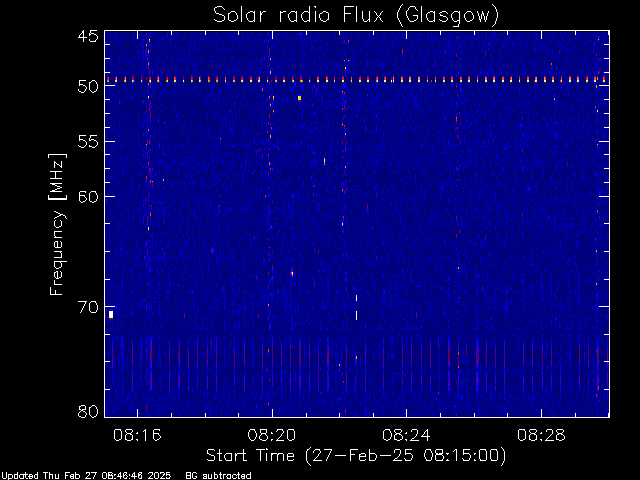Click the 08:20 time axis label
Screen dimensions: 640x480
coord(272,435)
